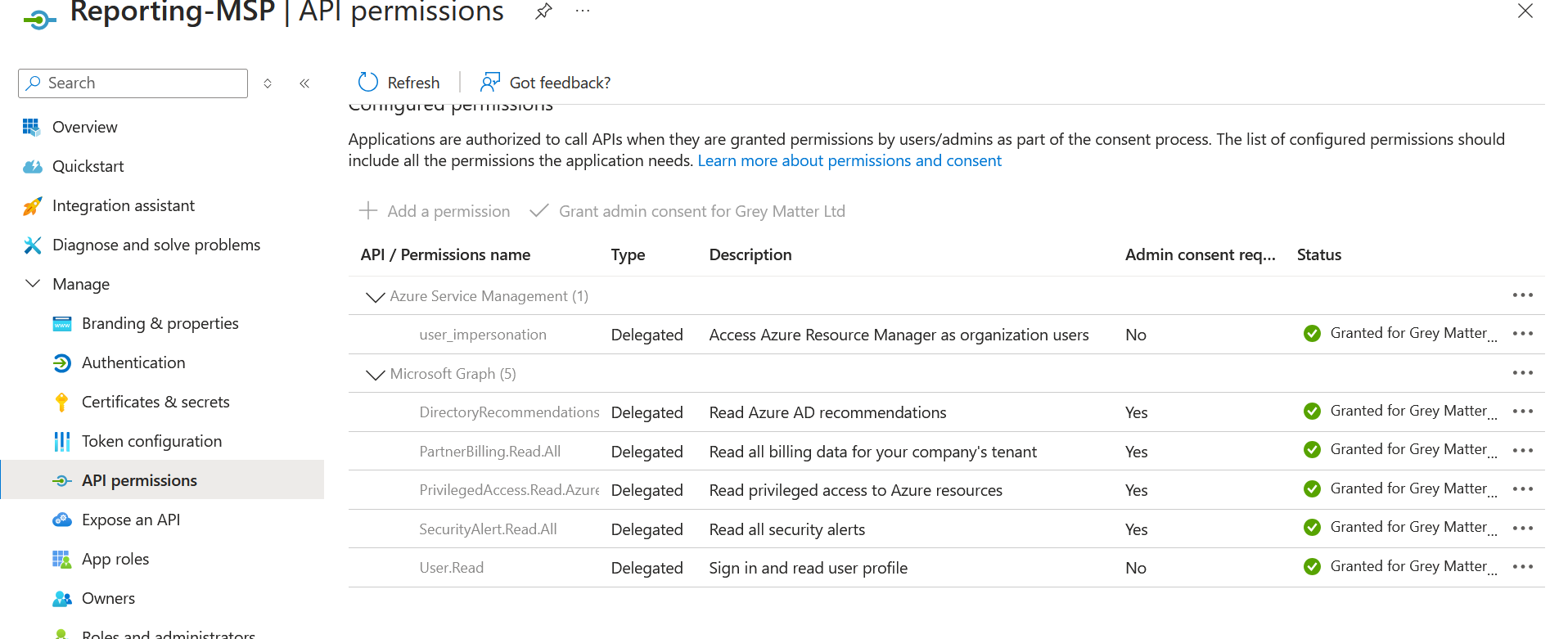Click the Branding & properties icon
The height and width of the screenshot is (639, 1568).
tap(62, 323)
